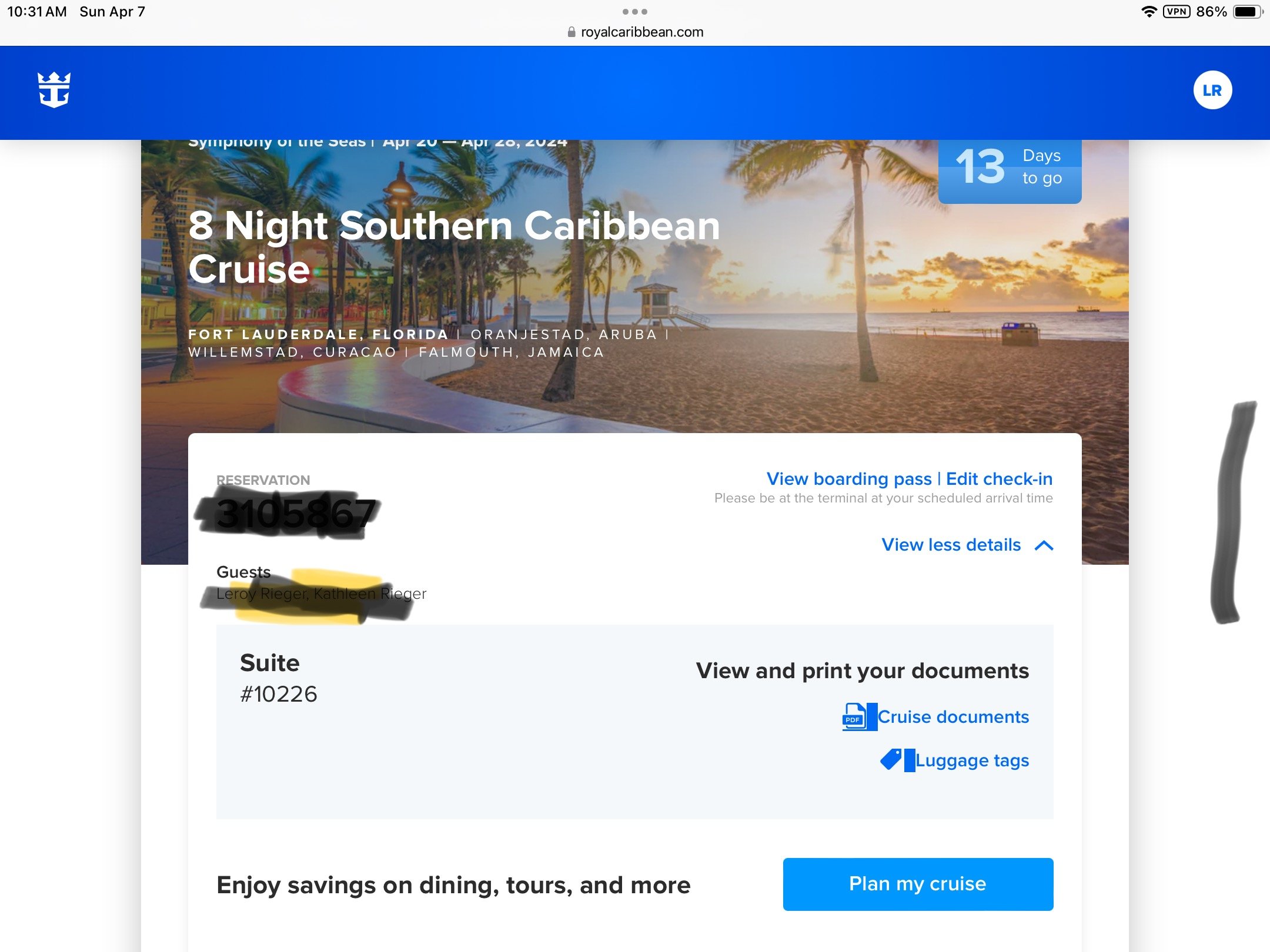The image size is (1270, 952).
Task: Tap the VPN status indicator
Action: coord(1177,12)
